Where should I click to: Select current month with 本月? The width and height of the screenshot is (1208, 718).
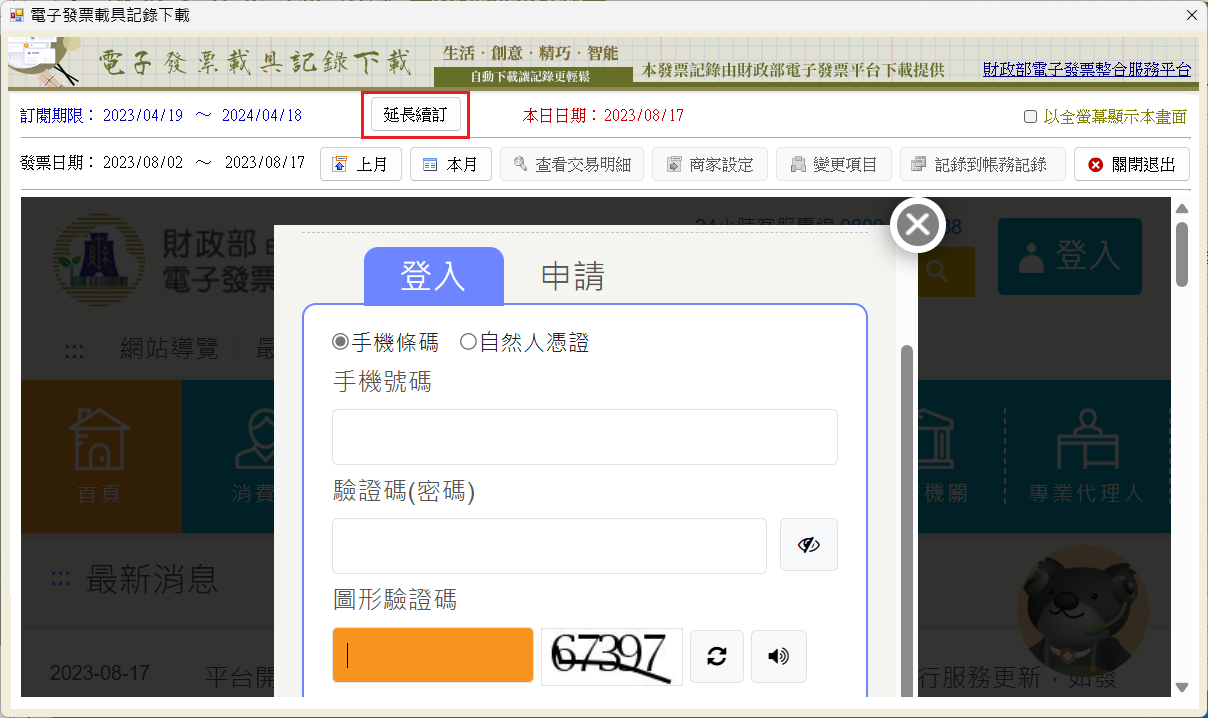[451, 164]
